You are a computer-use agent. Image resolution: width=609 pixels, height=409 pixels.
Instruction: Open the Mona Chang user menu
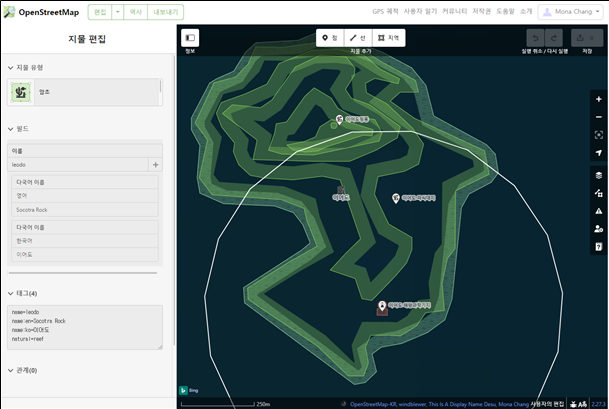[x=570, y=12]
